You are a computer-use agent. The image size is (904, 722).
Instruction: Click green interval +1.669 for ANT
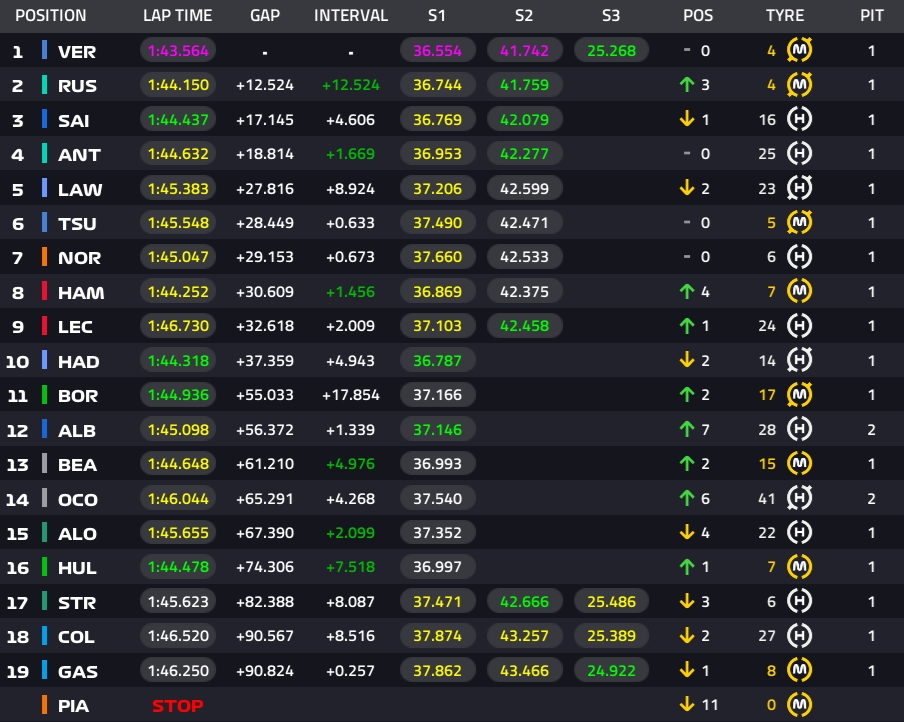coord(351,153)
